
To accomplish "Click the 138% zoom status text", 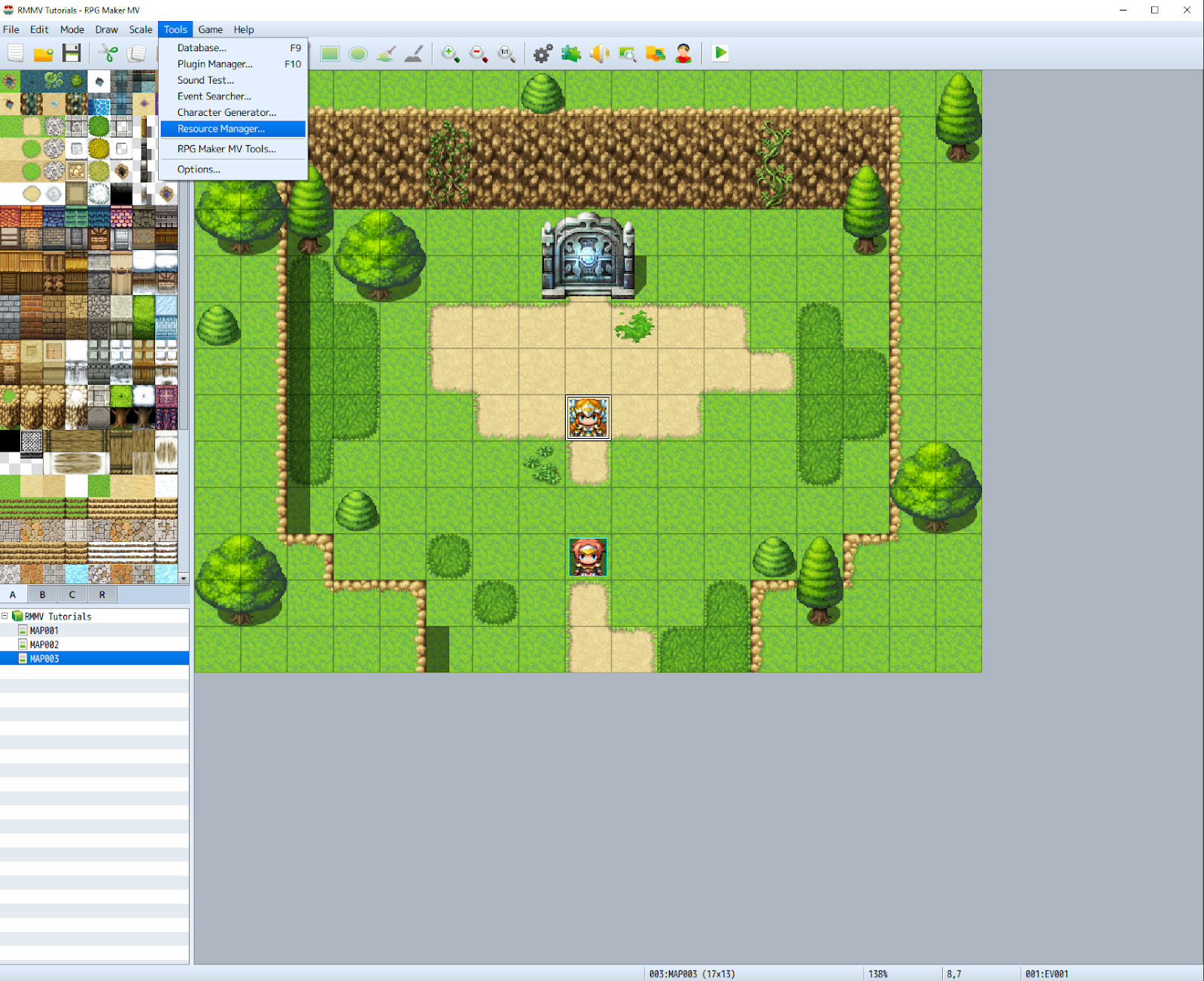I will click(x=878, y=973).
